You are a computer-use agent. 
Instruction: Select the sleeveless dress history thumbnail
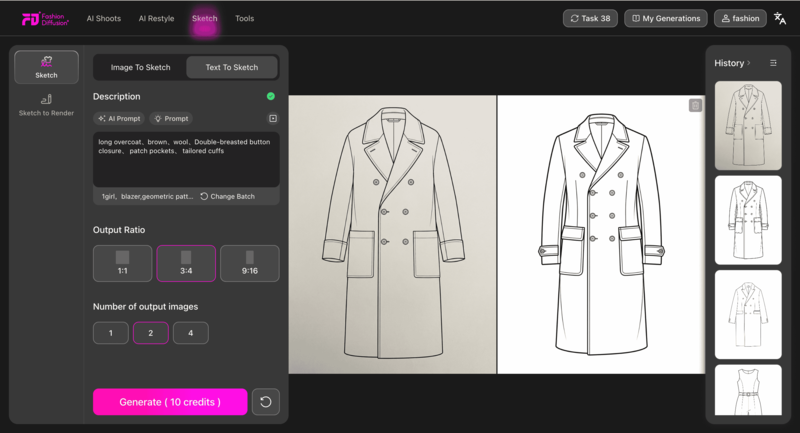748,390
